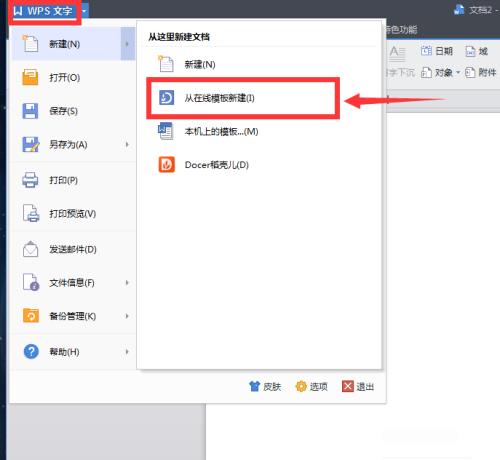Click the 帮助(H) question mark icon
The height and width of the screenshot is (460, 500).
point(31,351)
